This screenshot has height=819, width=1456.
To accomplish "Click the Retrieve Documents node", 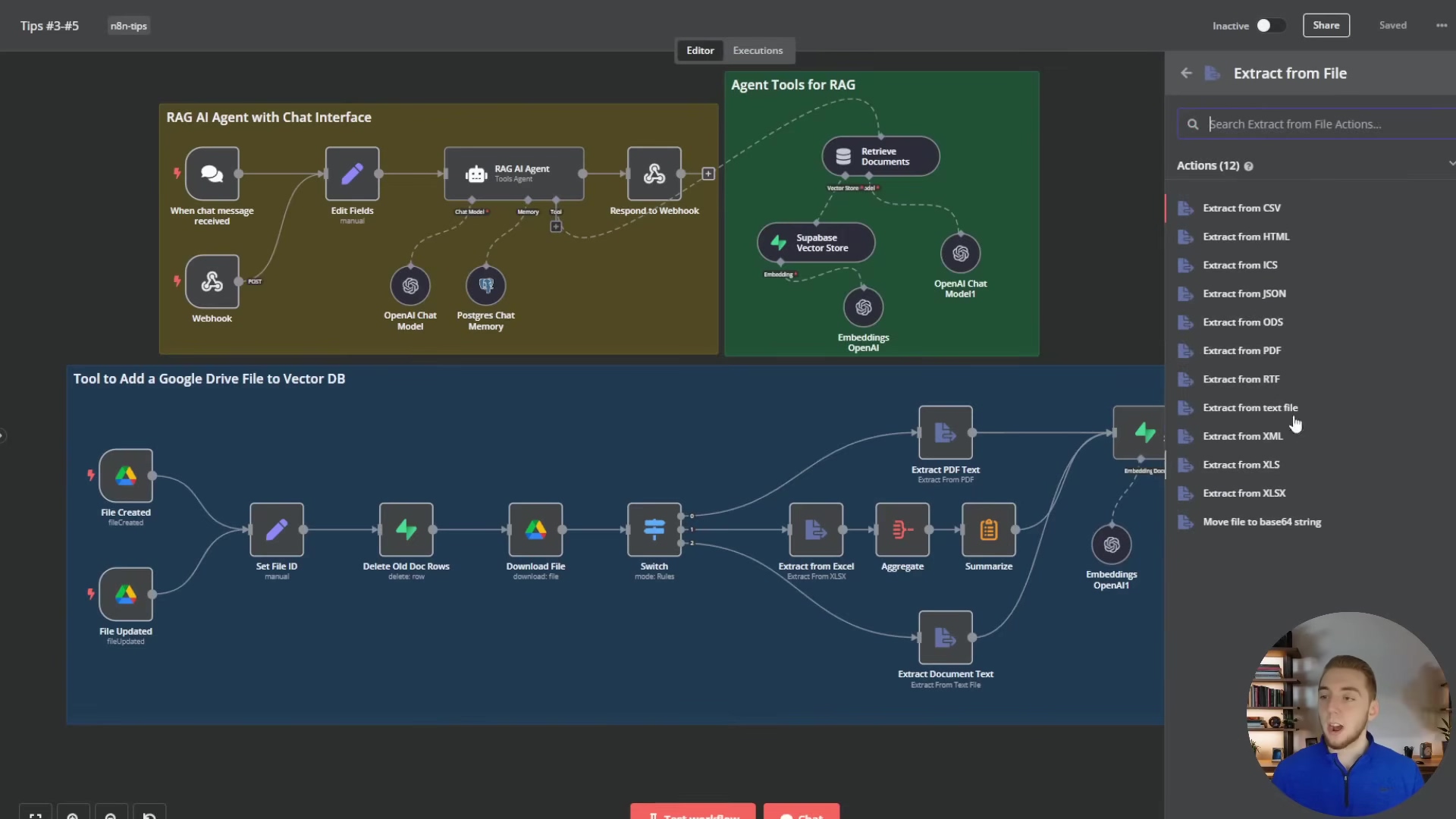I will click(x=880, y=156).
